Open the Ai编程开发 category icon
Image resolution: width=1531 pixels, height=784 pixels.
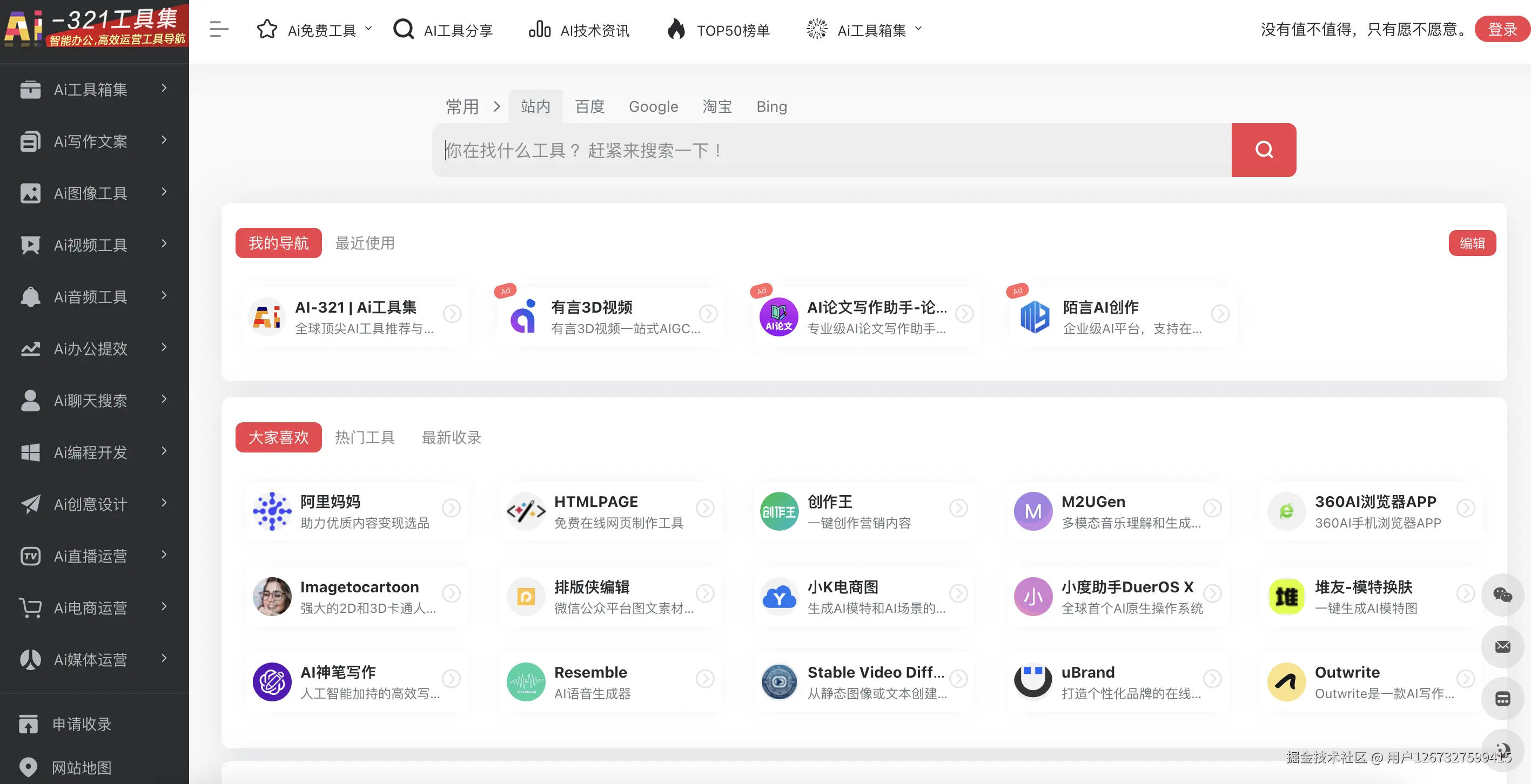(30, 451)
